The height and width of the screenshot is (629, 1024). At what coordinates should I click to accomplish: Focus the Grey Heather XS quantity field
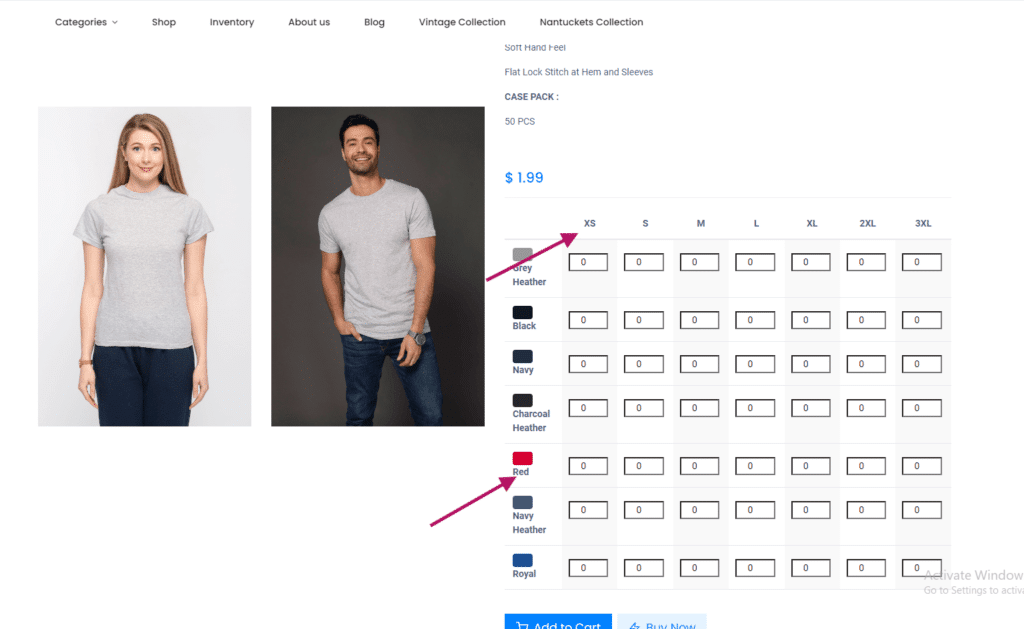(x=588, y=263)
